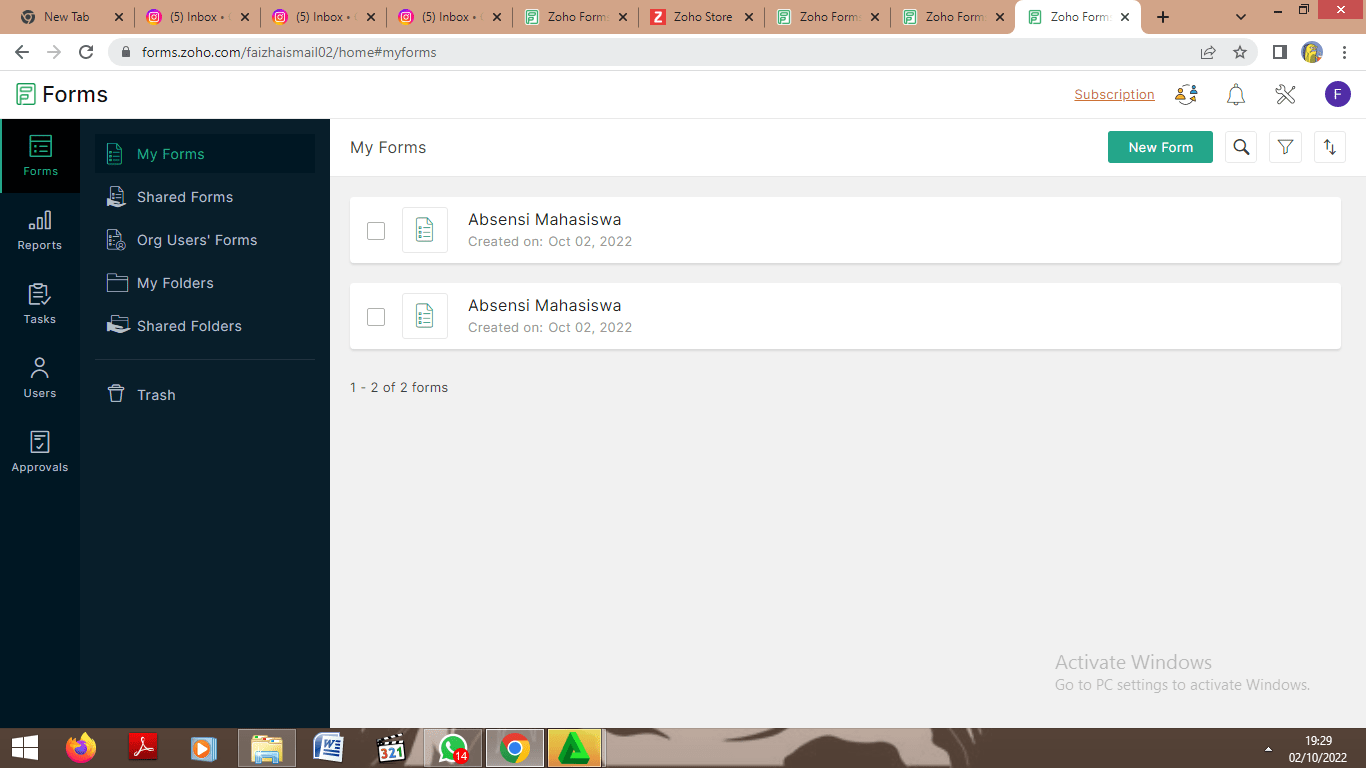1366x768 pixels.
Task: Go back in browser history
Action: tap(22, 52)
